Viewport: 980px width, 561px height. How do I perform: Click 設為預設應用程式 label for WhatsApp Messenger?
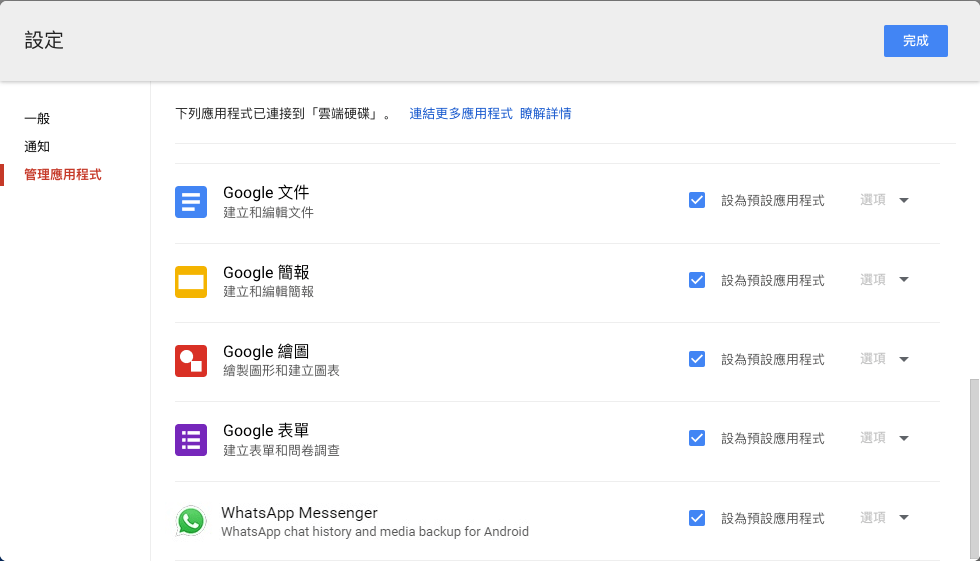click(772, 519)
